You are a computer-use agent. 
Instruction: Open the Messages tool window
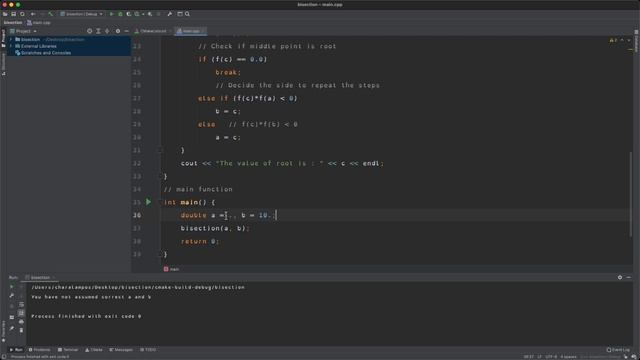(x=121, y=350)
